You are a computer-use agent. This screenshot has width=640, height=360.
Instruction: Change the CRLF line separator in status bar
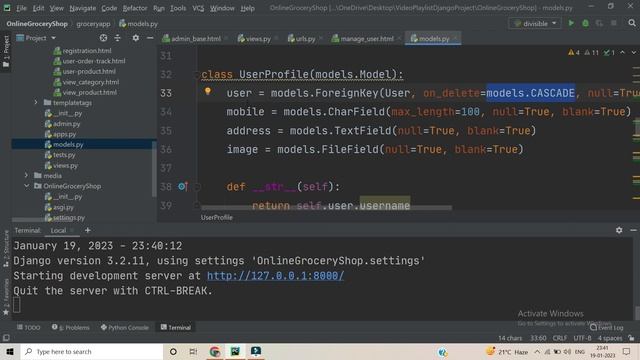pos(560,338)
